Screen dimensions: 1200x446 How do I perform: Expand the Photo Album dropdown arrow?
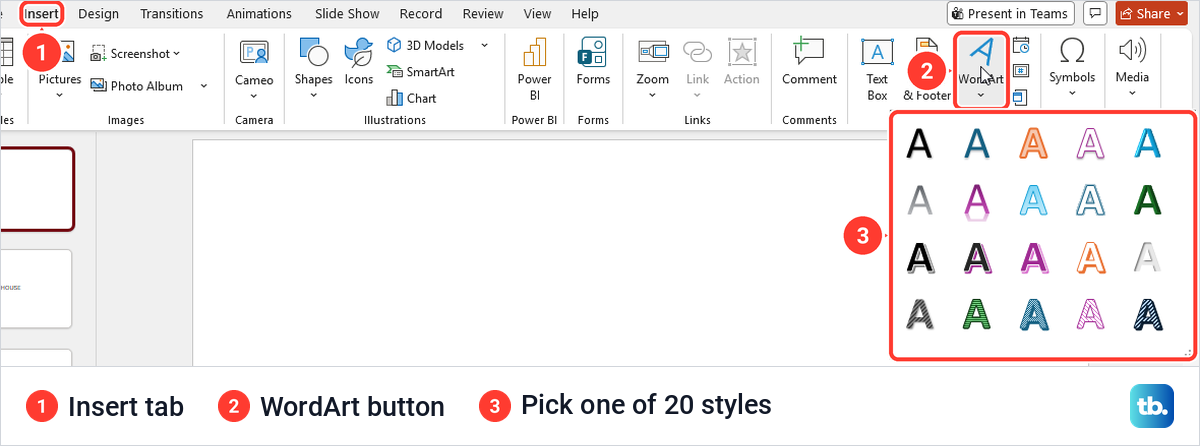point(204,86)
